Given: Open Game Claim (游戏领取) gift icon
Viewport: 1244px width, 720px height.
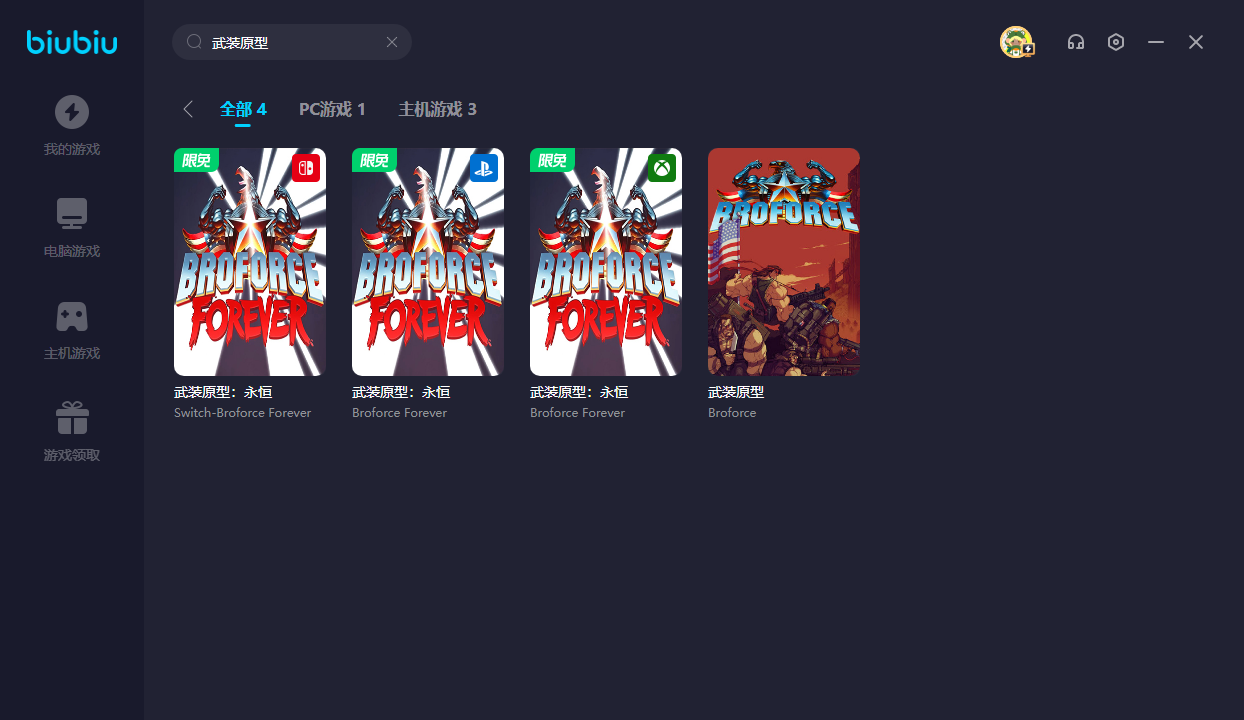Looking at the screenshot, I should point(72,418).
